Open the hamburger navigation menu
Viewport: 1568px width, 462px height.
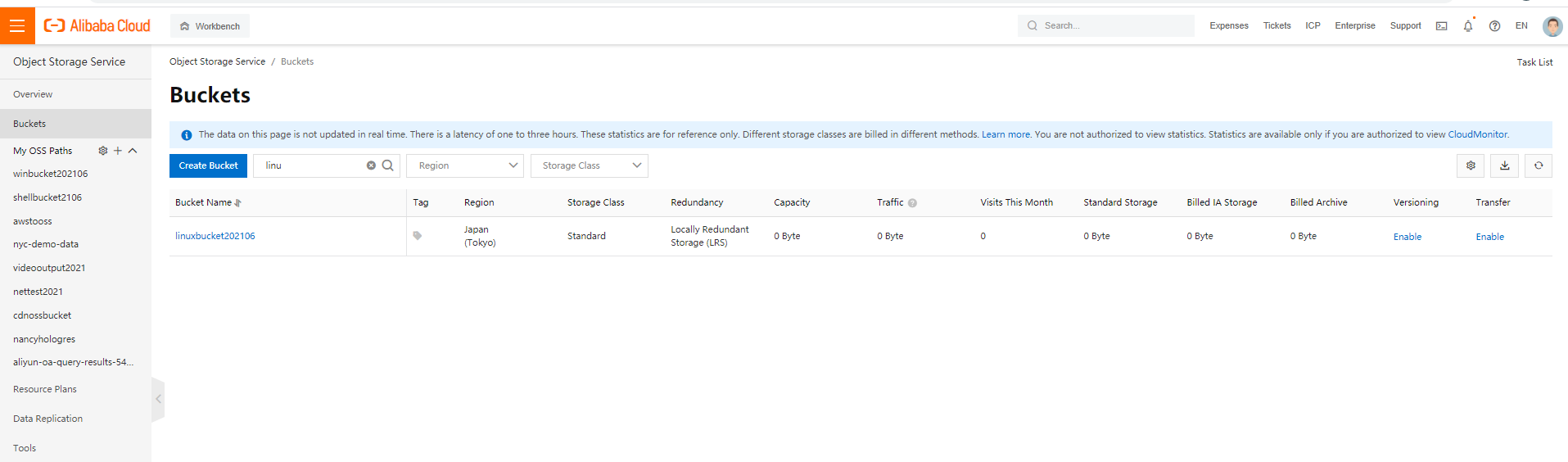(x=17, y=25)
